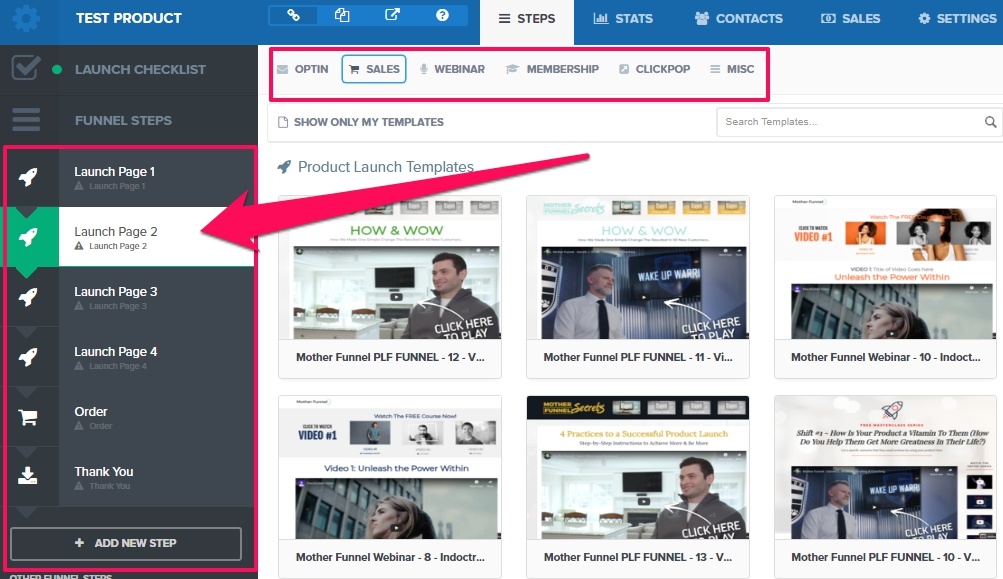Click ADD NEW STEP button
Viewport: 1003px width, 579px height.
coord(126,543)
